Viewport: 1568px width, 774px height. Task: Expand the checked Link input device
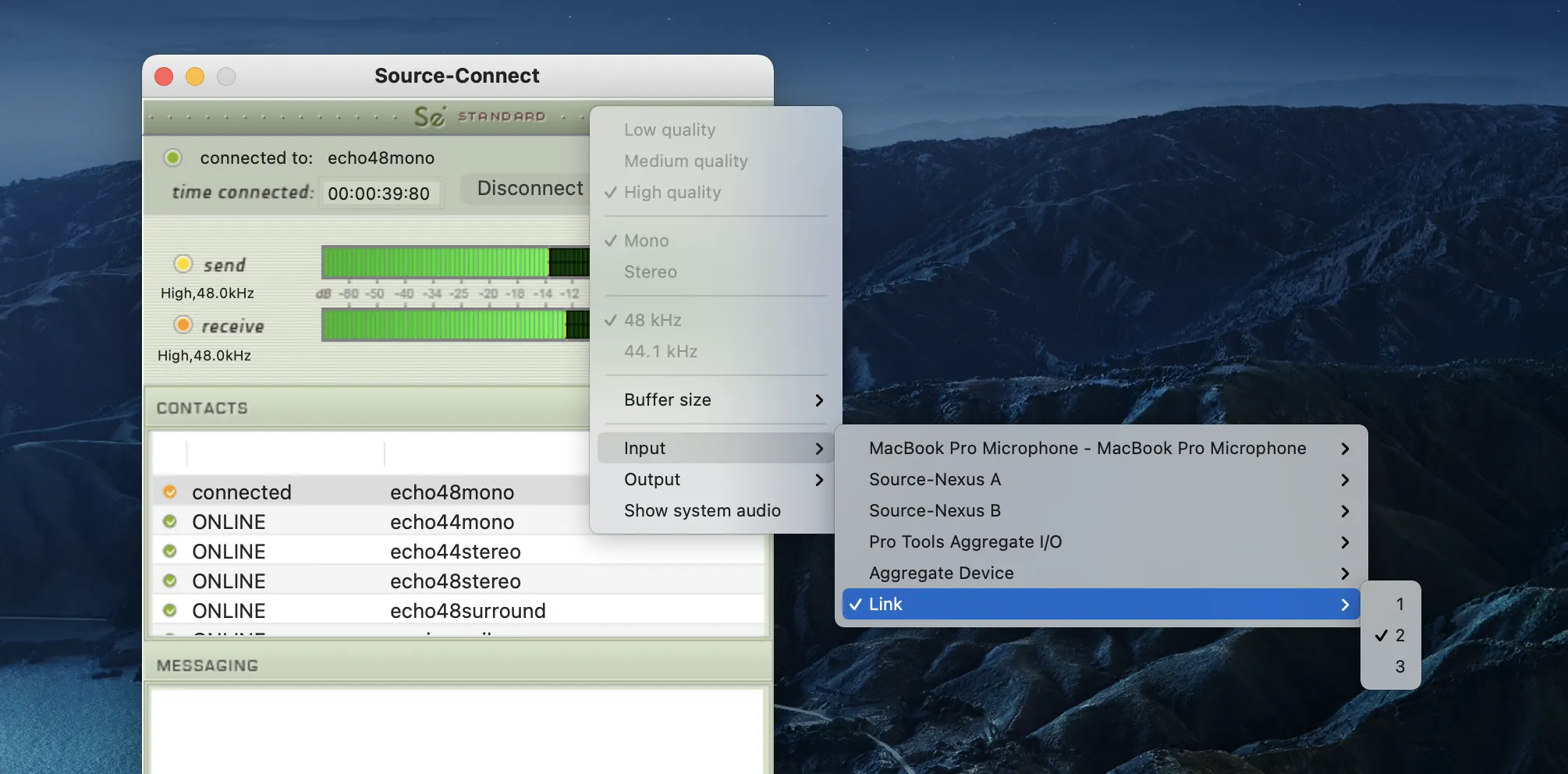1101,604
